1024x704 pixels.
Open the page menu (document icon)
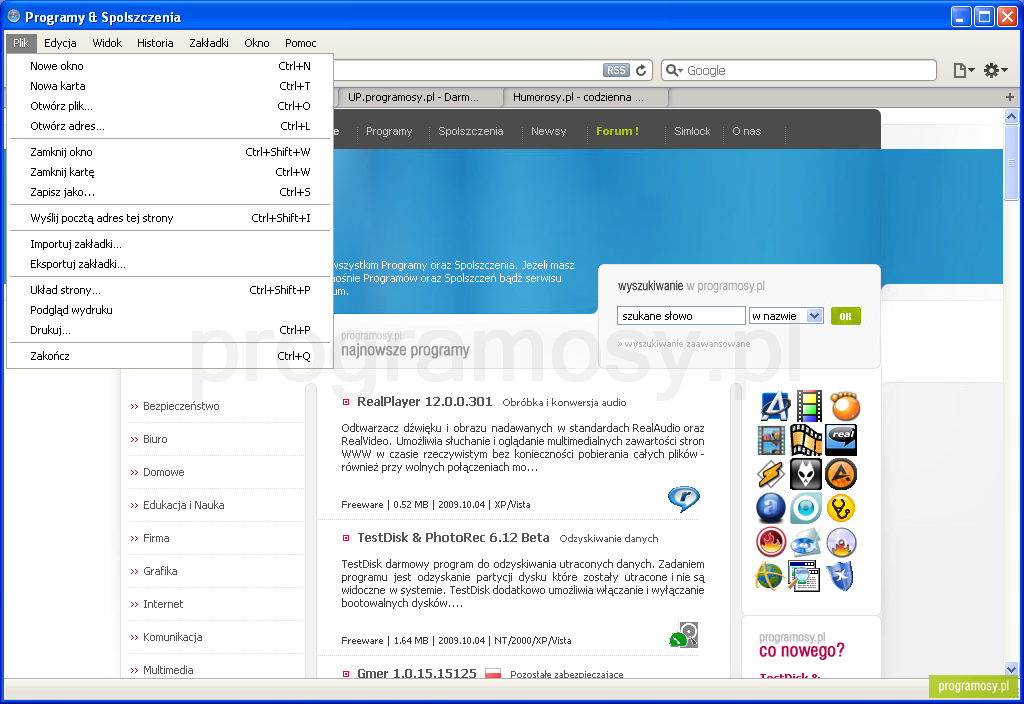click(x=963, y=71)
